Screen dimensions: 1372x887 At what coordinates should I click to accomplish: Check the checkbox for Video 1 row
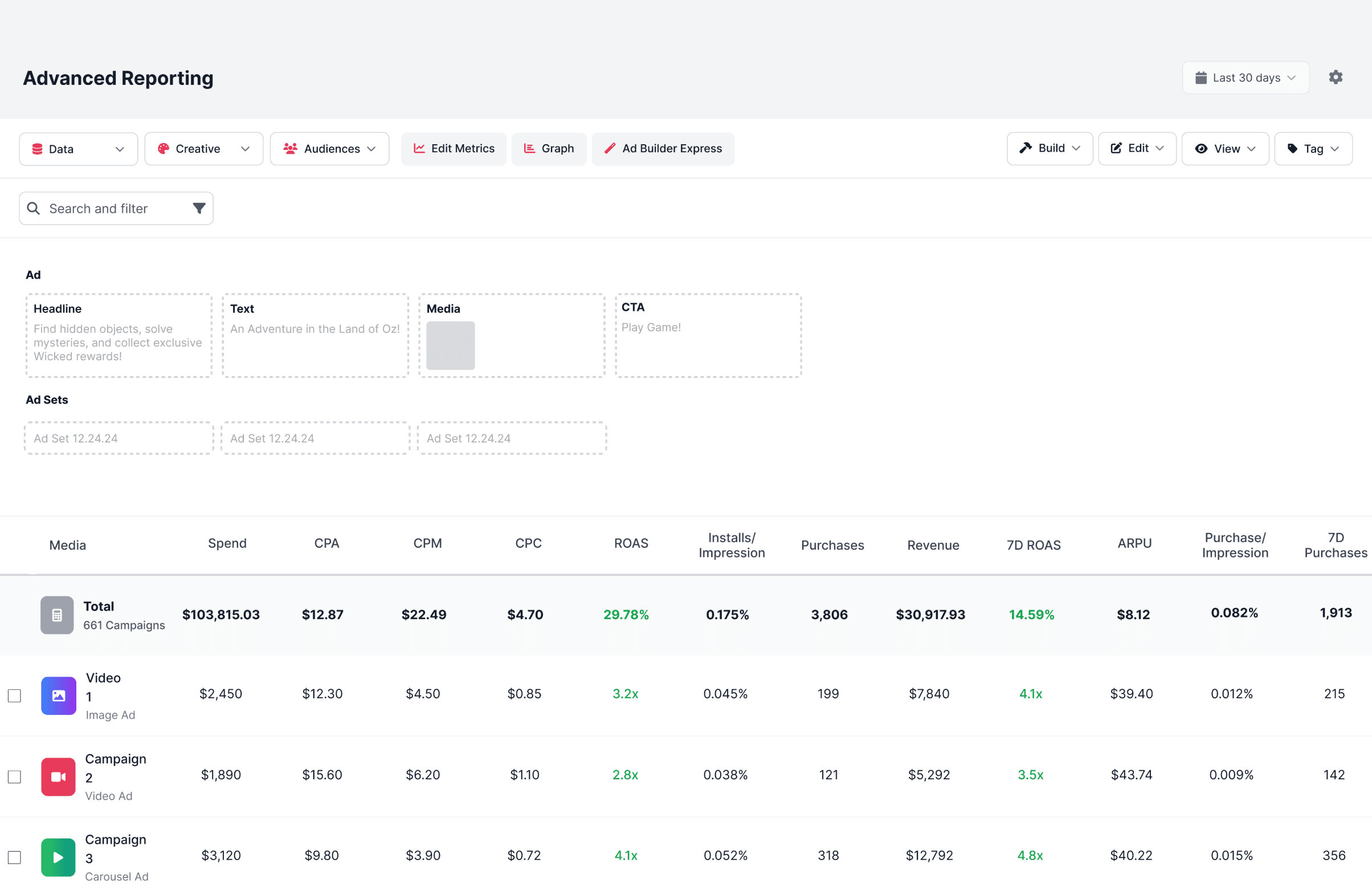[x=14, y=695]
